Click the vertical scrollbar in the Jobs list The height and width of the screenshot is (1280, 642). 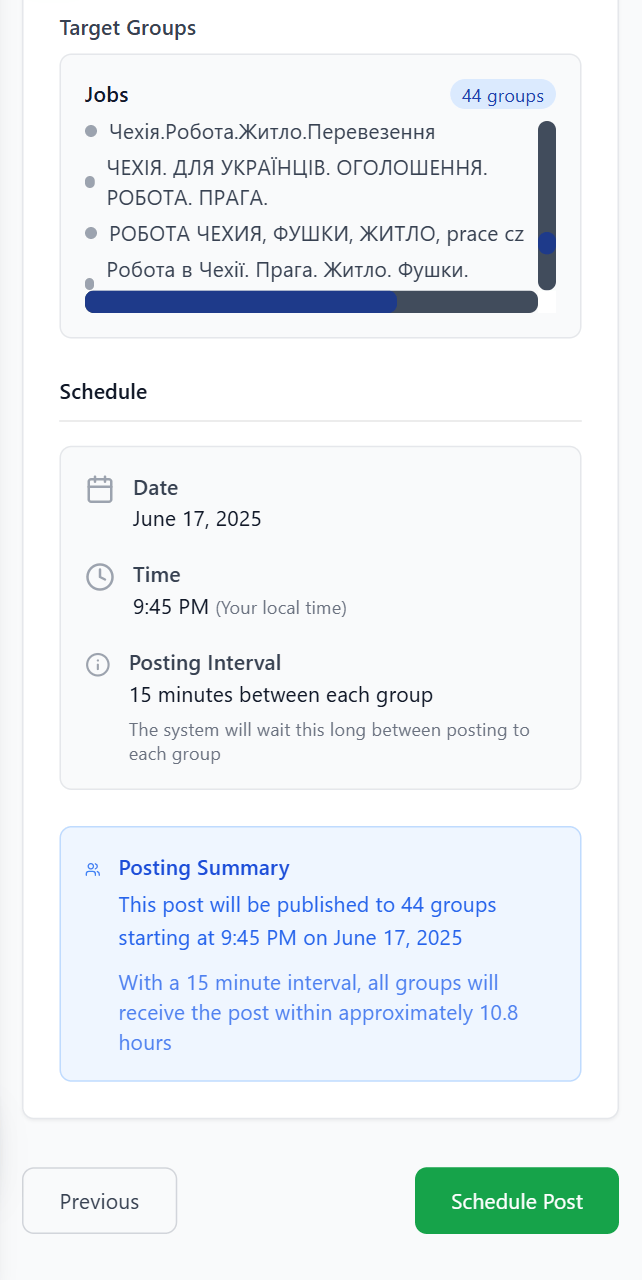(x=547, y=205)
